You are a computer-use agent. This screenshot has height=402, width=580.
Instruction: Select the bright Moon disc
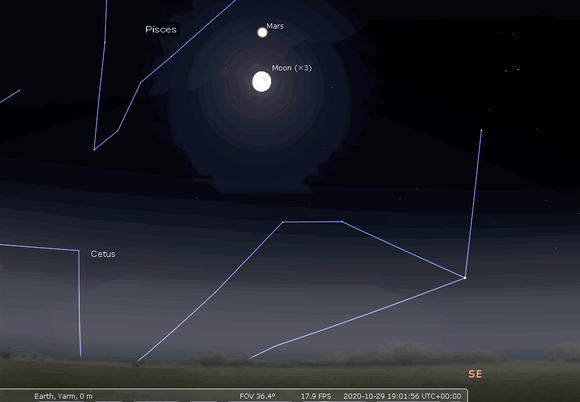[262, 81]
